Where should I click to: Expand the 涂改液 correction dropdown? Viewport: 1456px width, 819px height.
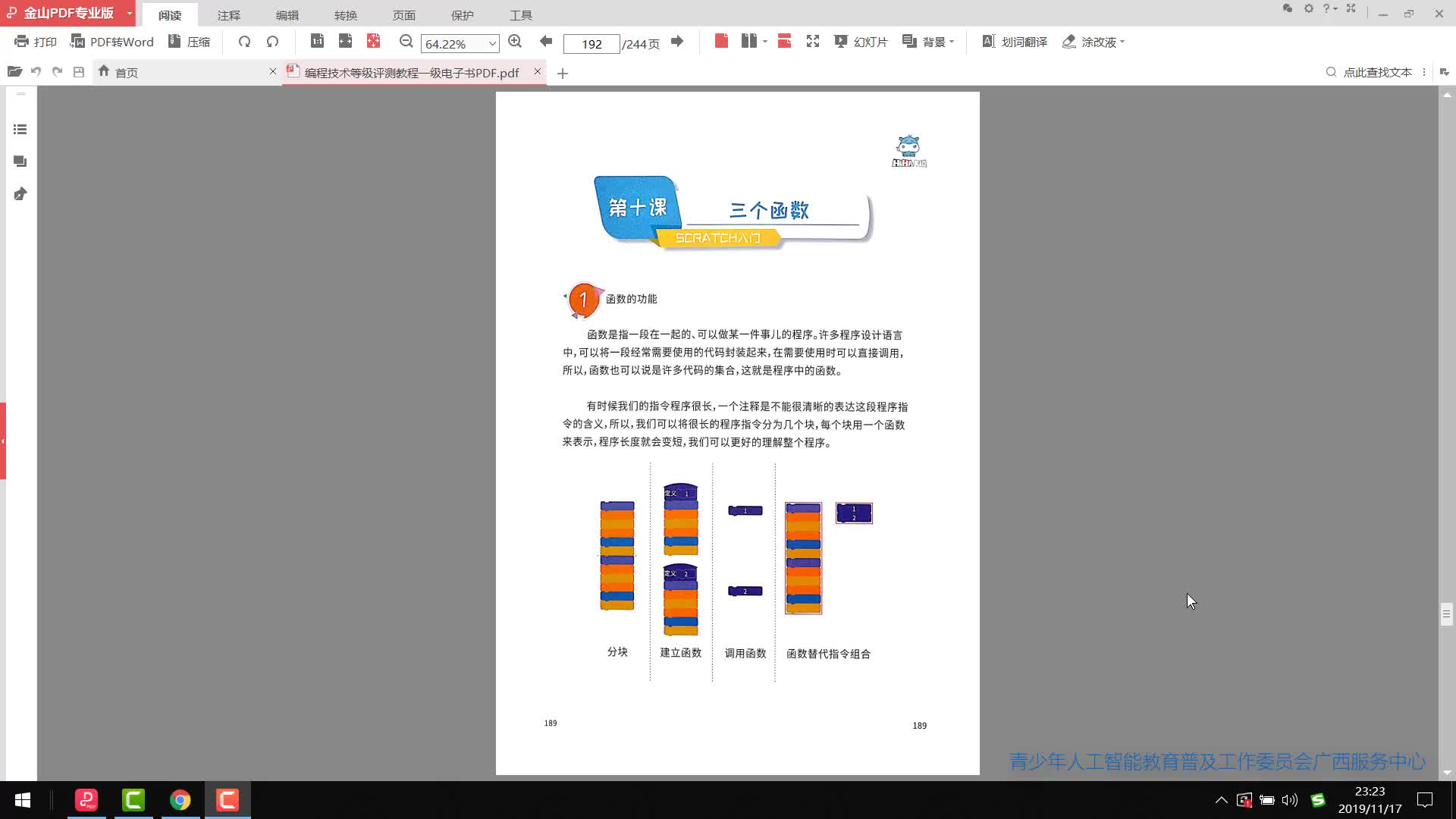point(1122,42)
